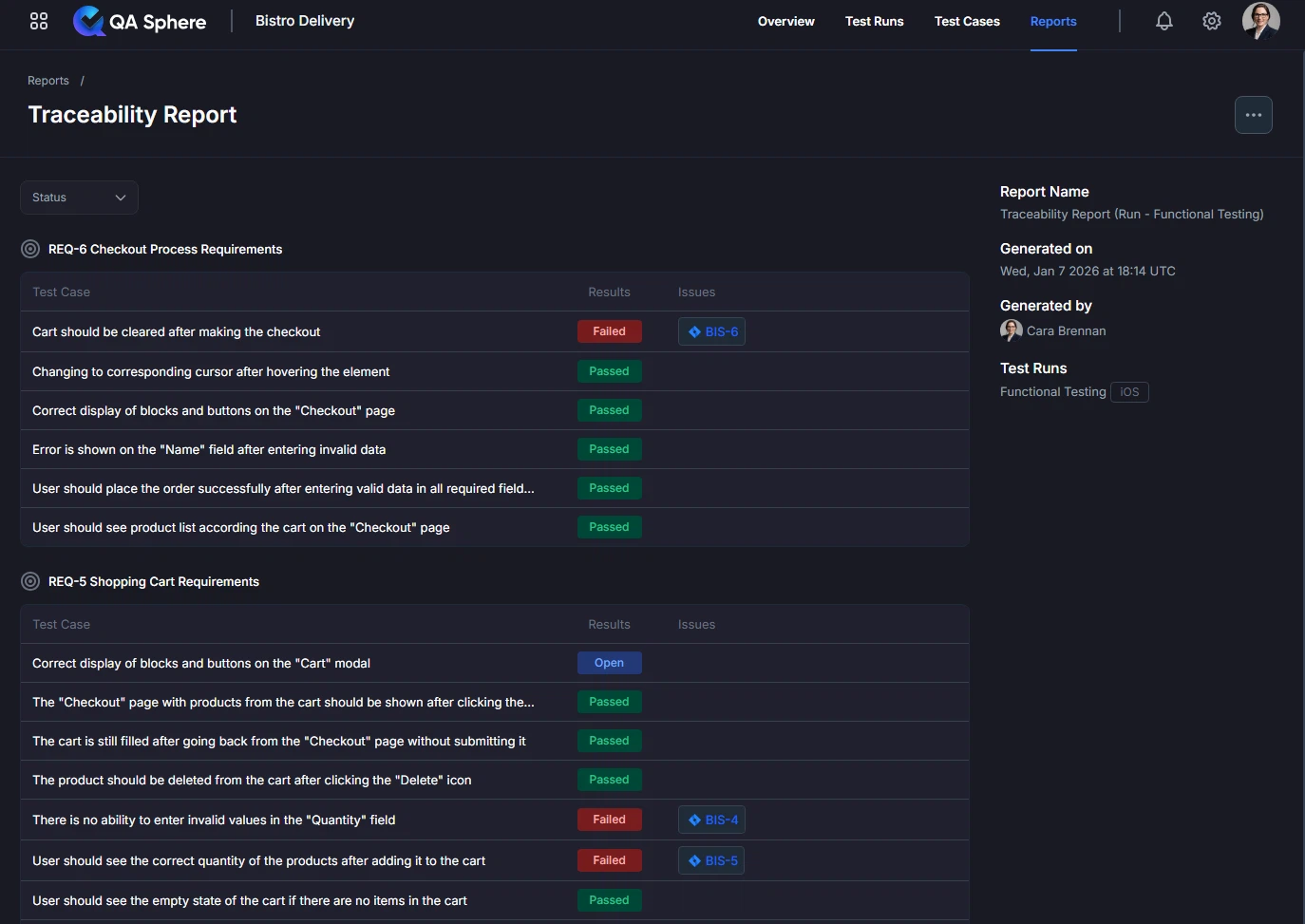The image size is (1305, 924).
Task: Click the Open status badge for Cart modal
Action: [x=609, y=663]
